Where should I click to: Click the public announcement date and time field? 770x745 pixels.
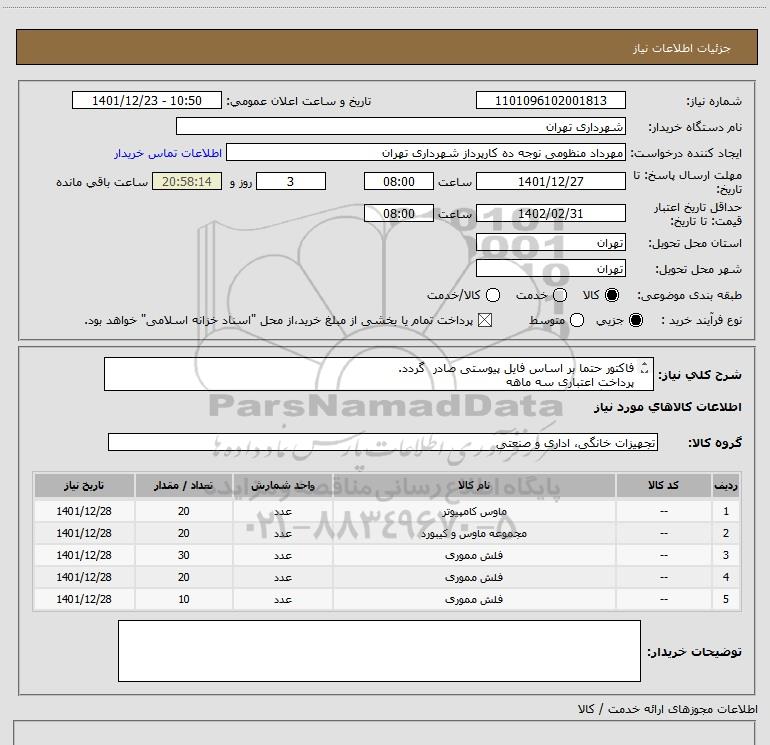click(147, 100)
